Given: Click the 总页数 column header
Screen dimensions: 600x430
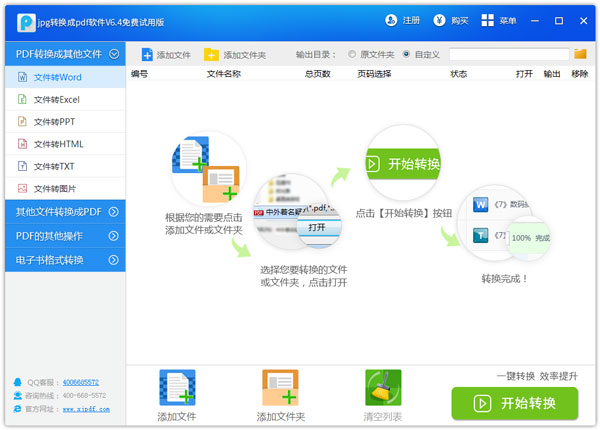Looking at the screenshot, I should tap(317, 74).
